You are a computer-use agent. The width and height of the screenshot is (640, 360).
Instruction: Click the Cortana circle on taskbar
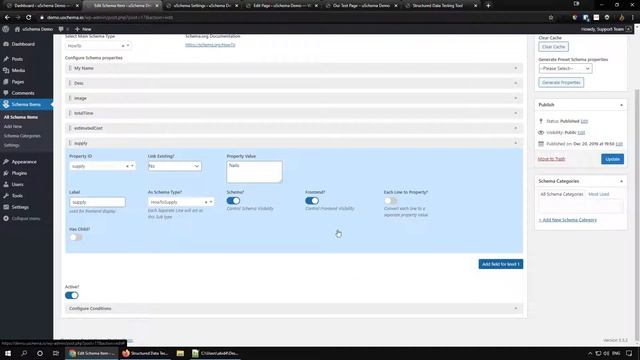(40, 353)
